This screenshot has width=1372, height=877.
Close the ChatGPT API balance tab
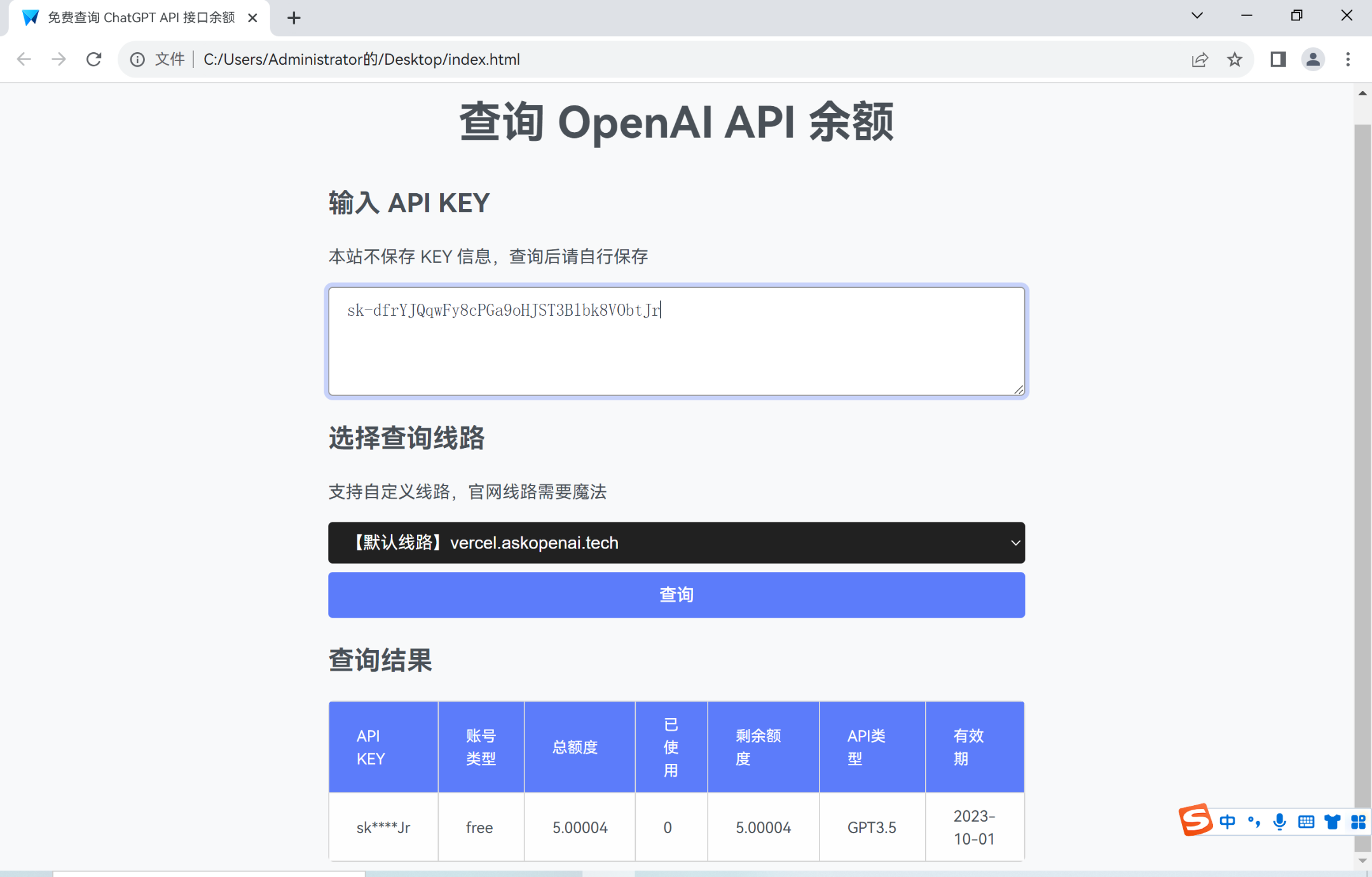coord(252,18)
